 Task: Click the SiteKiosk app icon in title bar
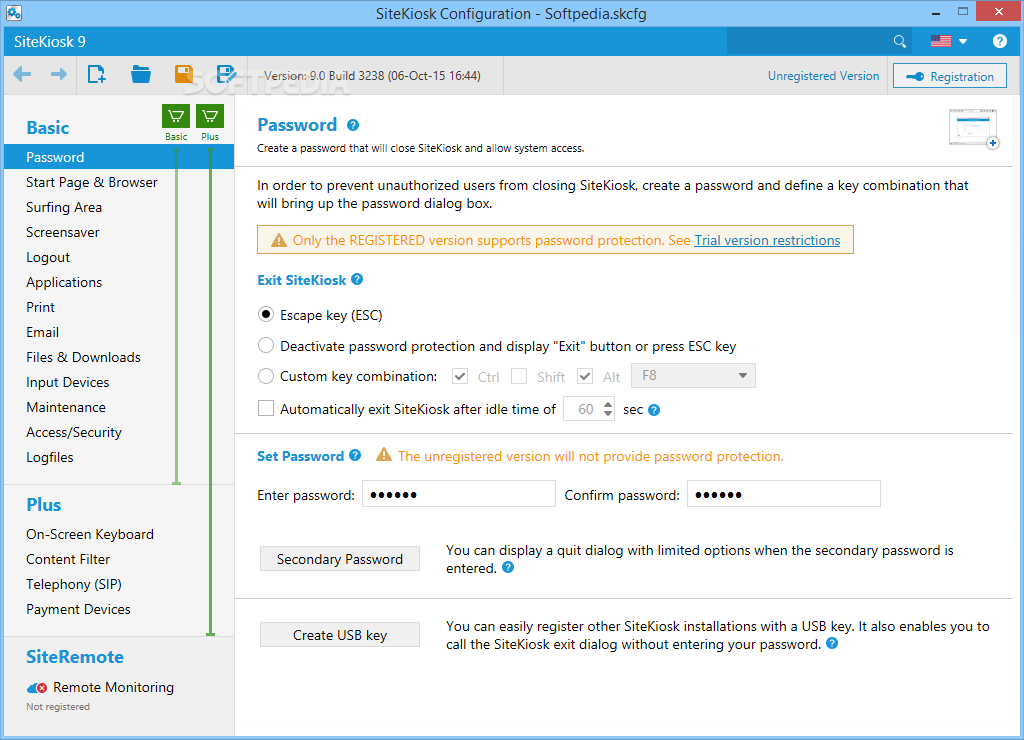(14, 12)
